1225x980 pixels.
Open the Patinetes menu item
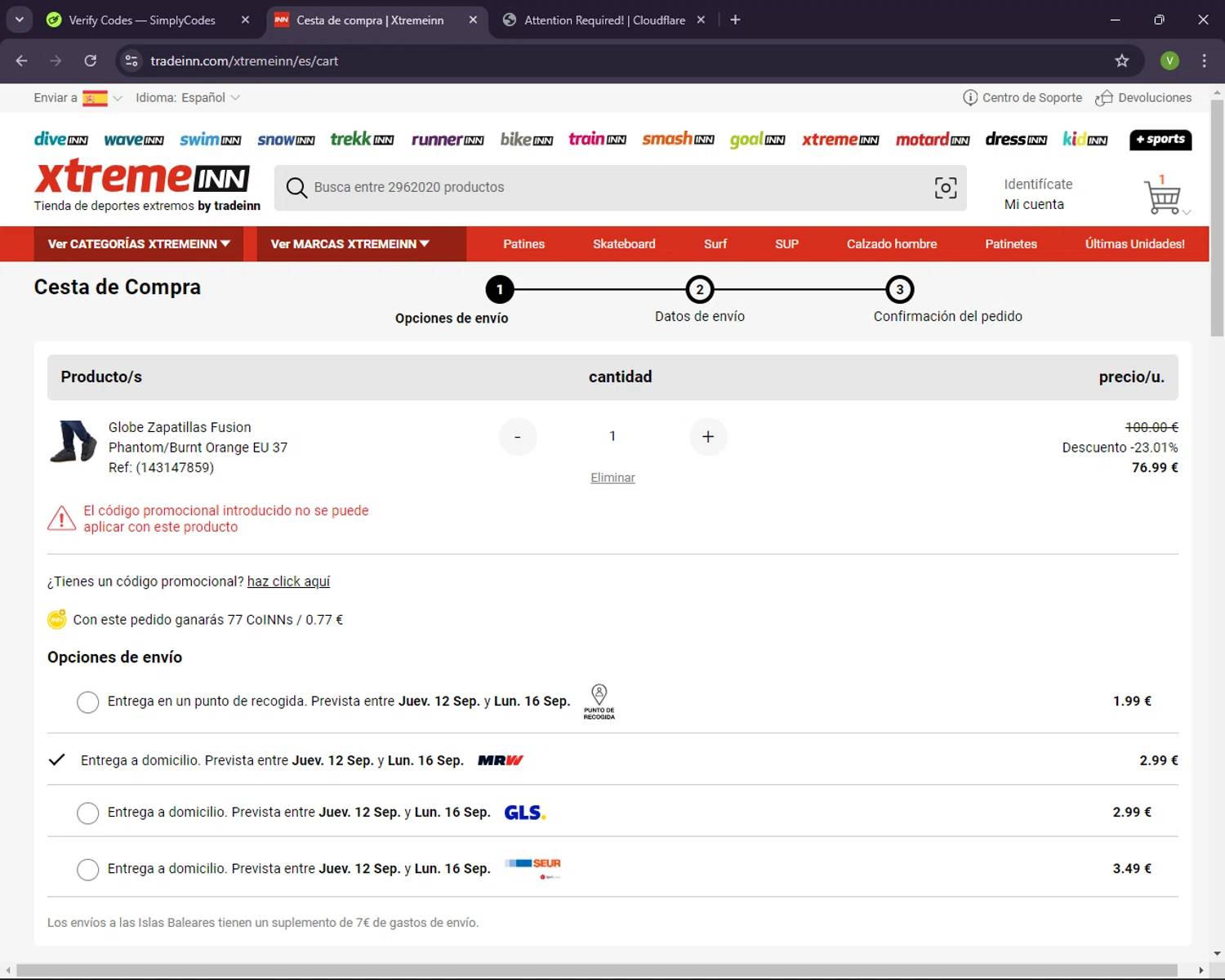pyautogui.click(x=1011, y=244)
